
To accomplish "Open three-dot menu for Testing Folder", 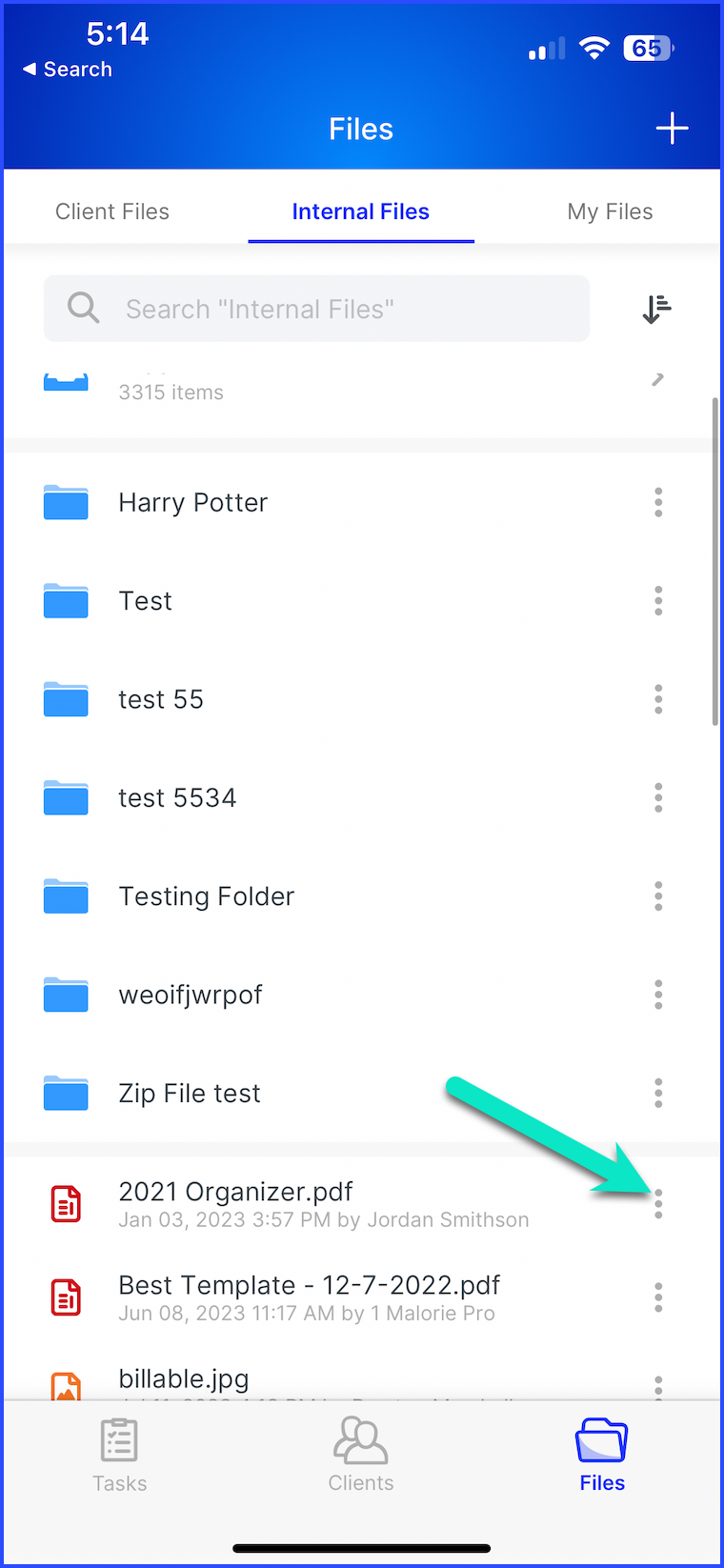I will (658, 896).
